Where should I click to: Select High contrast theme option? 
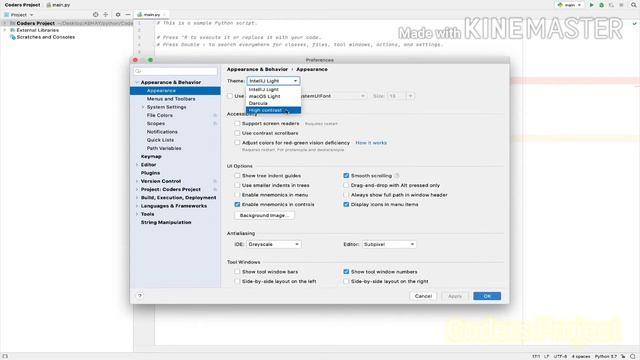click(x=273, y=110)
